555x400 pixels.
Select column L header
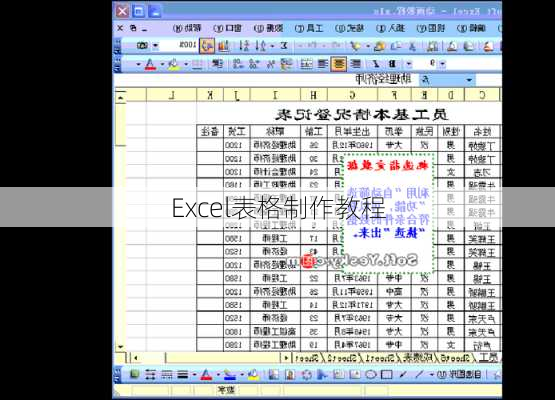tap(171, 95)
